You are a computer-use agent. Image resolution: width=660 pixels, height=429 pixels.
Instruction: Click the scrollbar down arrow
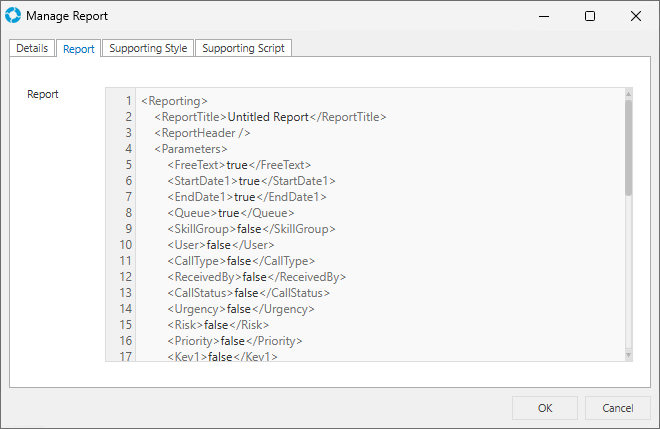[628, 354]
